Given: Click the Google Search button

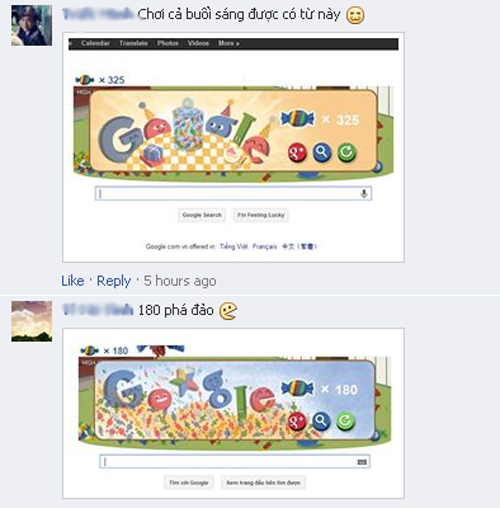Looking at the screenshot, I should point(202,215).
